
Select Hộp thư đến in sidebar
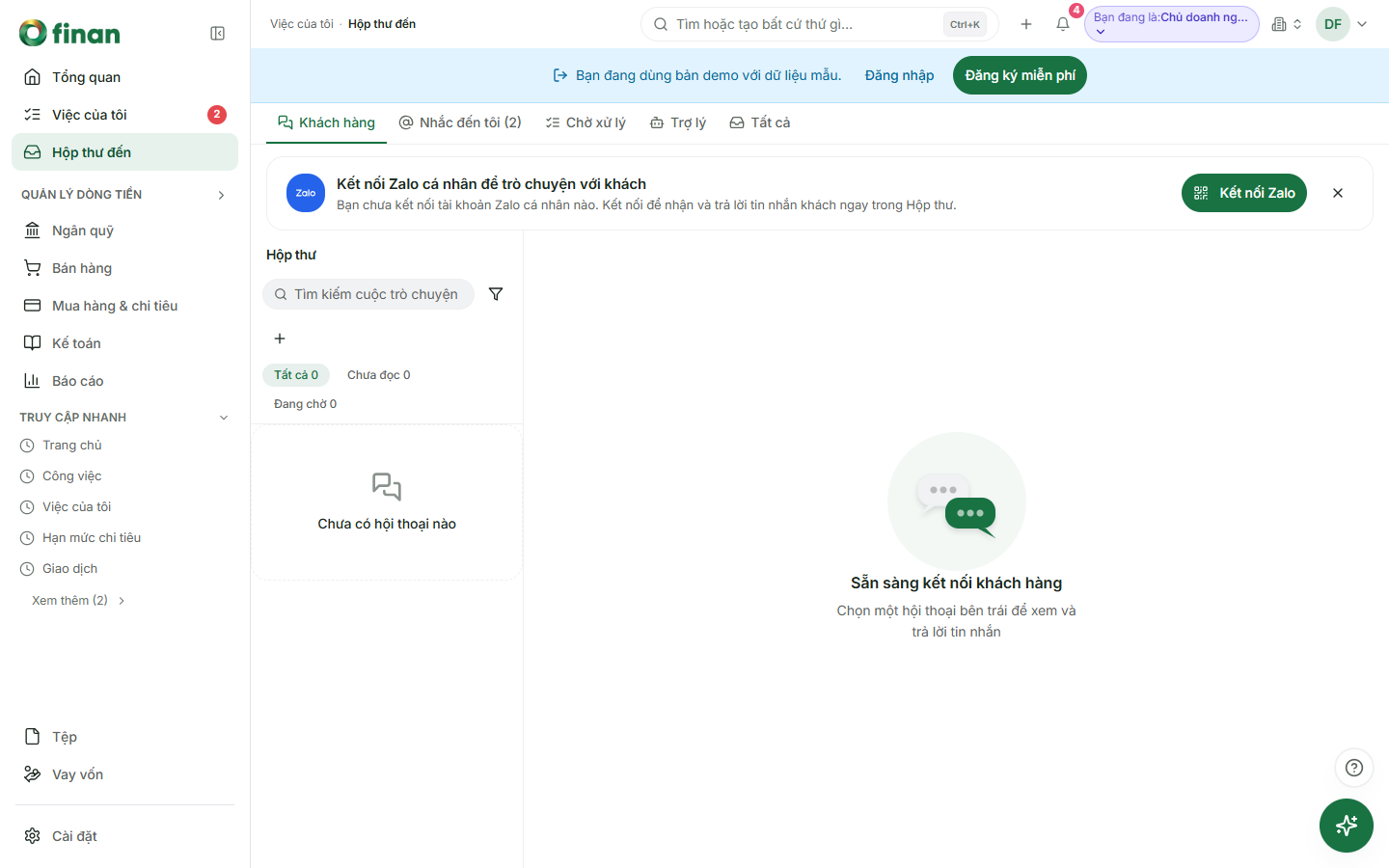(124, 152)
